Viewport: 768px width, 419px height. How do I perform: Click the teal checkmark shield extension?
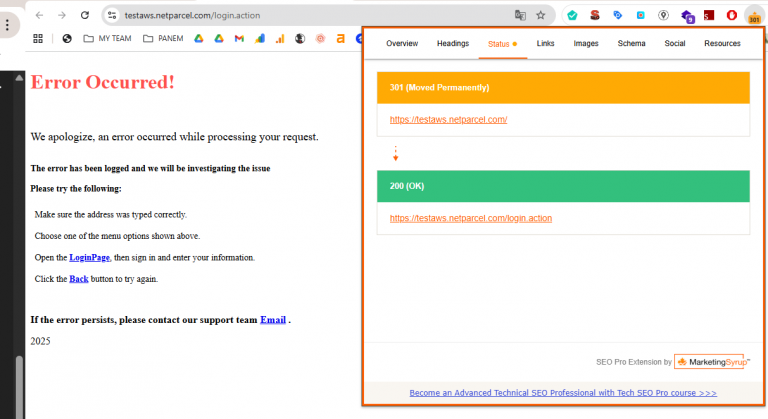(572, 15)
